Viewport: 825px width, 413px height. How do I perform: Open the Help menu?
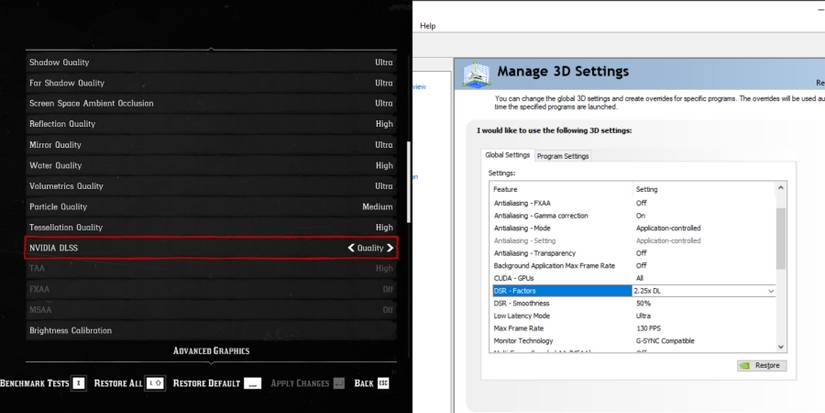pos(428,26)
